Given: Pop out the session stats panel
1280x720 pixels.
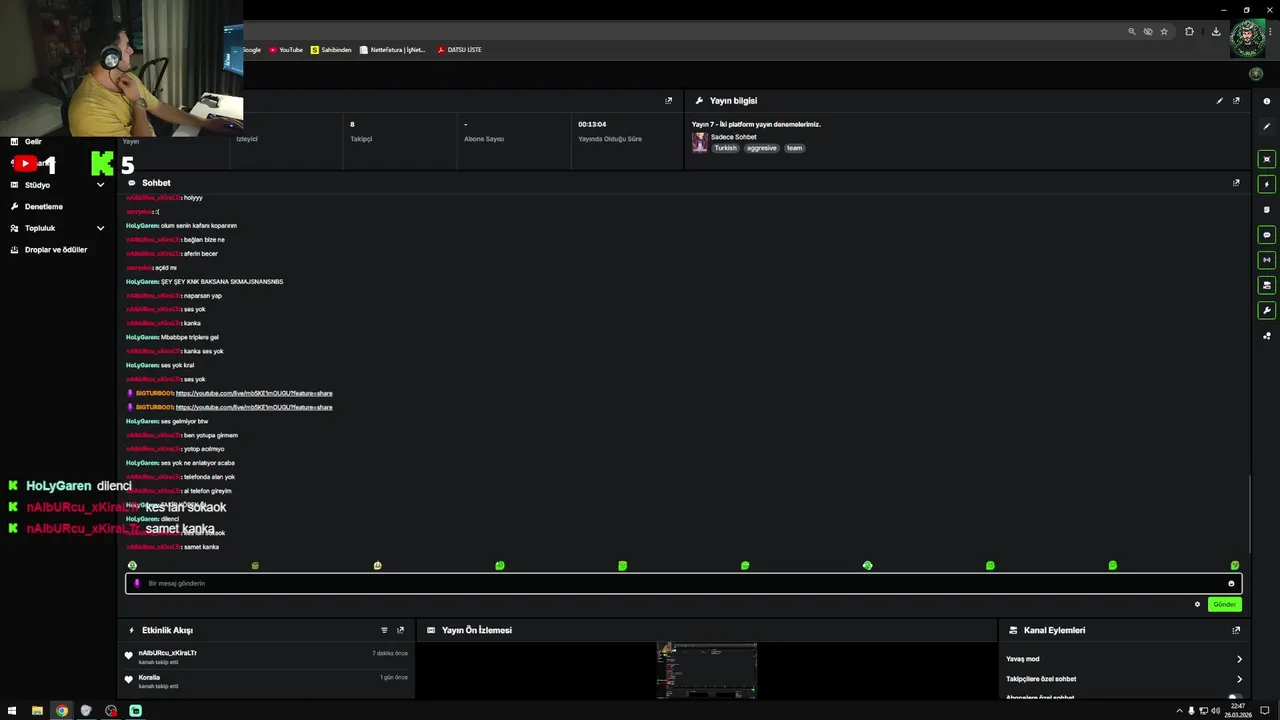Looking at the screenshot, I should (669, 101).
